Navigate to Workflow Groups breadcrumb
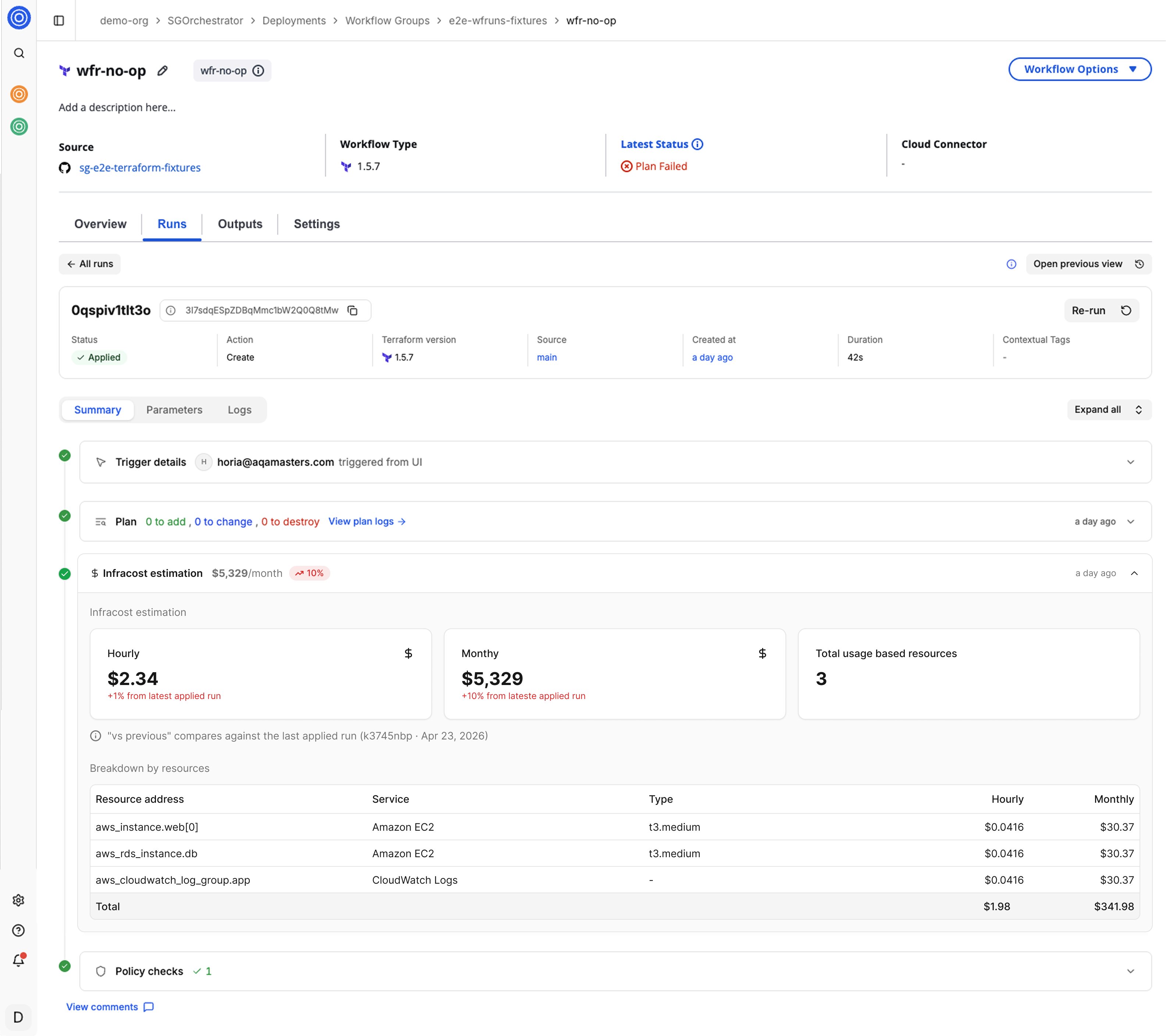This screenshot has width=1166, height=1036. [x=387, y=21]
